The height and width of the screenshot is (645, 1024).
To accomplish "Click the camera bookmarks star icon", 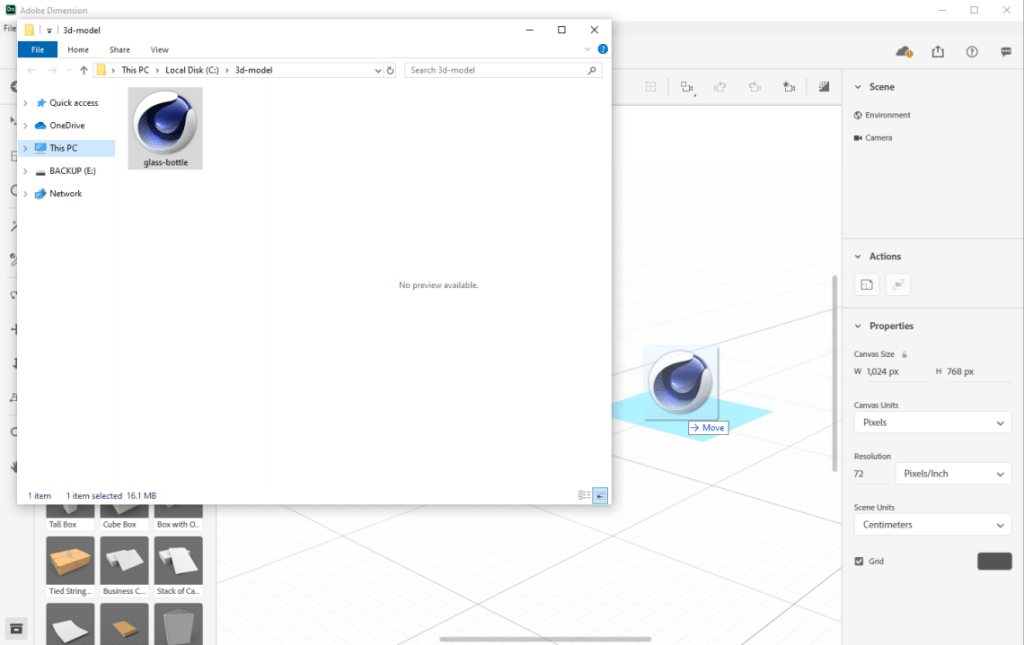I will click(788, 87).
